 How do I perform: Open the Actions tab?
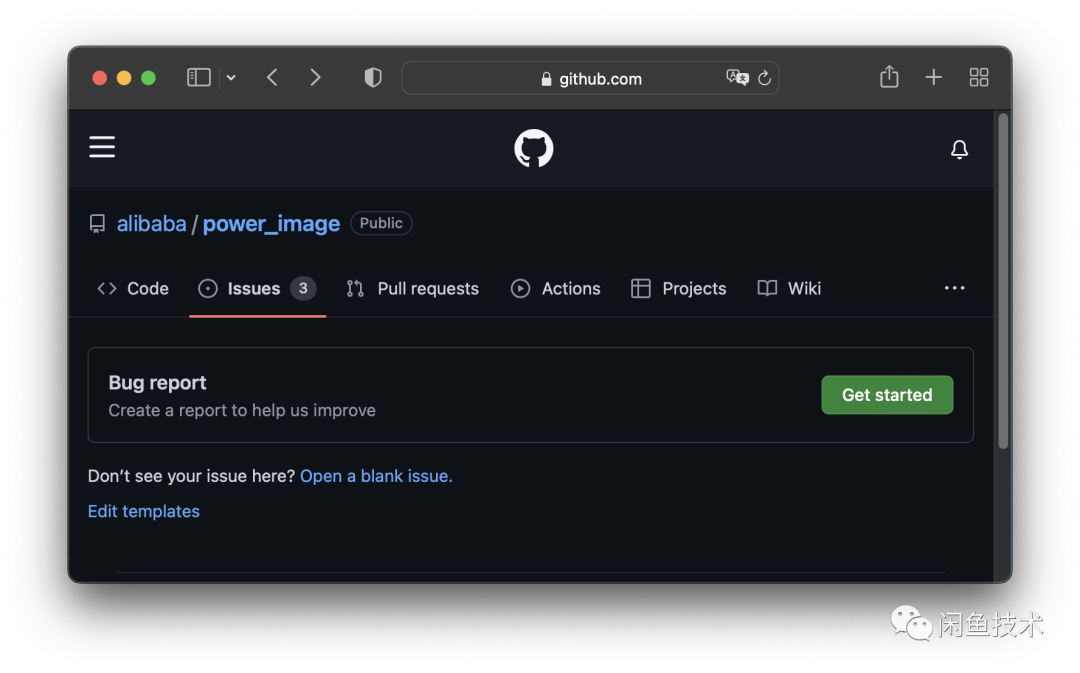click(556, 289)
